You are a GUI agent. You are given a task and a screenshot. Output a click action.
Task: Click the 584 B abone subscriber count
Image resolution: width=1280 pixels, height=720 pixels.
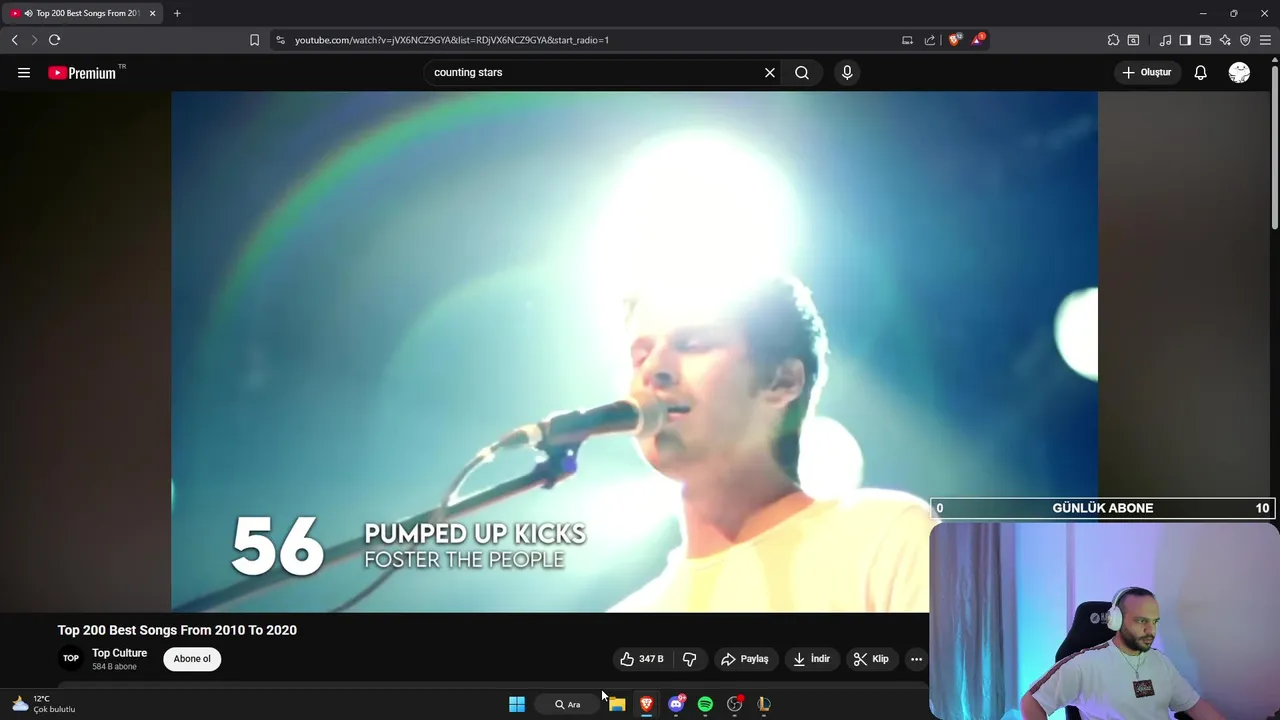[x=114, y=667]
